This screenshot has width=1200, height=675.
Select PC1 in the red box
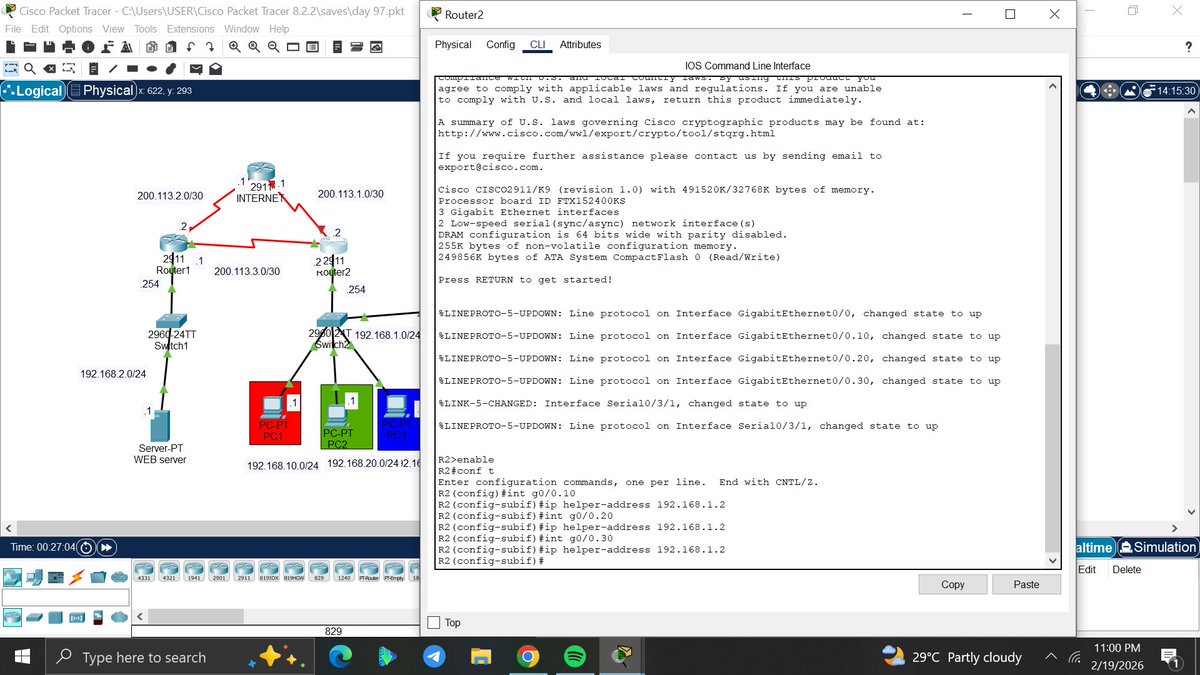[x=271, y=409]
